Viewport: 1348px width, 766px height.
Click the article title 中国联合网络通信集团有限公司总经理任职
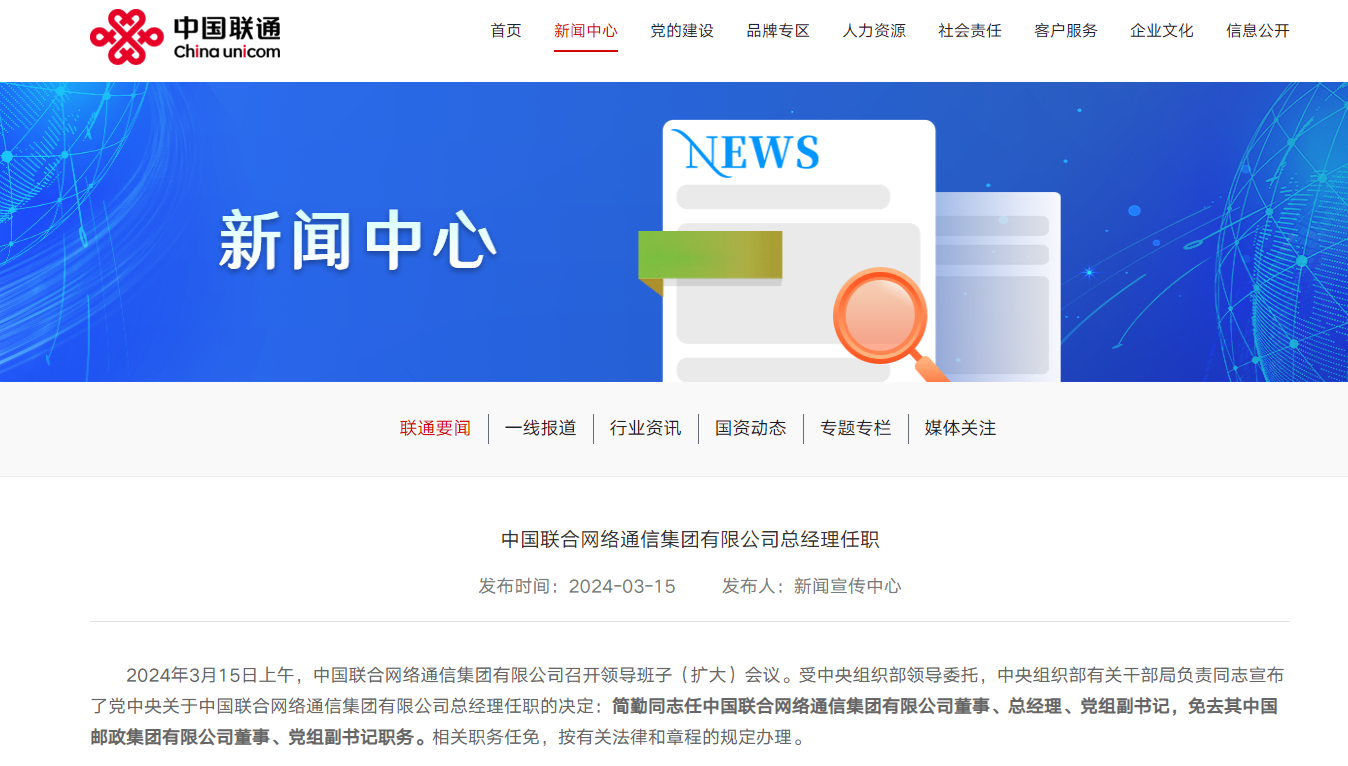[x=690, y=540]
